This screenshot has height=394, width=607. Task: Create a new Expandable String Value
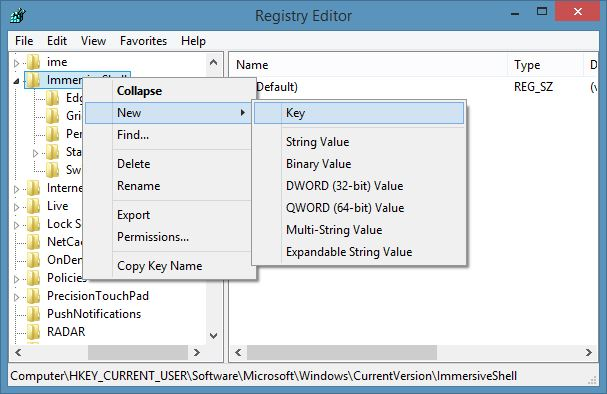click(x=359, y=252)
